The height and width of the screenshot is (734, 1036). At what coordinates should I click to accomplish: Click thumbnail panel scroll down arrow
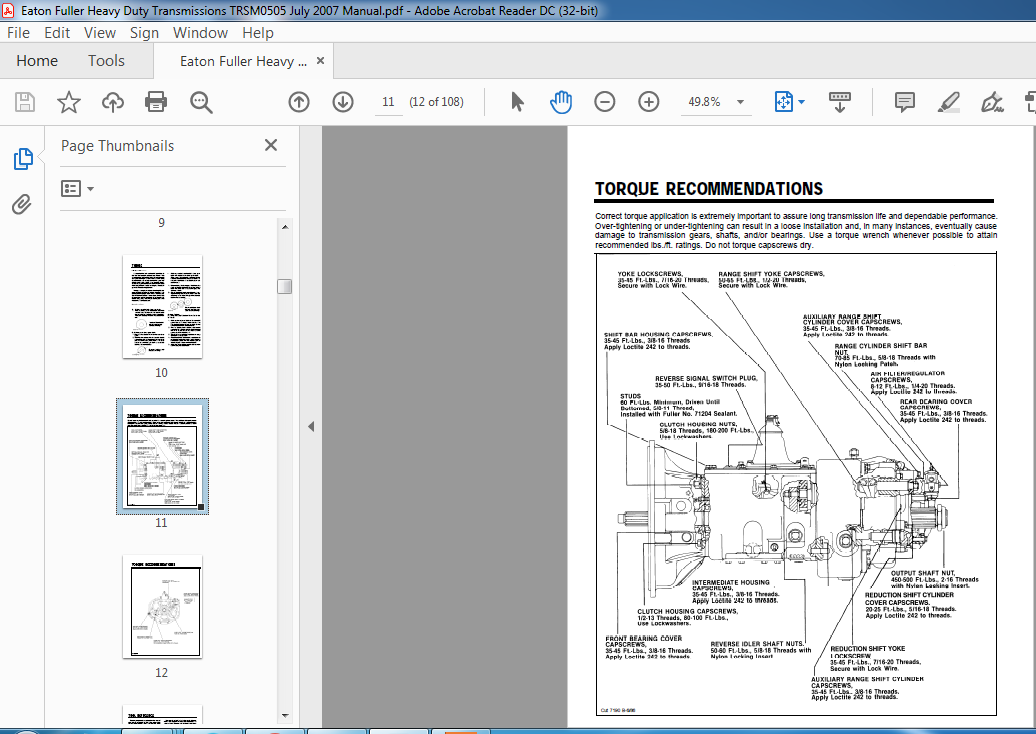tap(285, 716)
